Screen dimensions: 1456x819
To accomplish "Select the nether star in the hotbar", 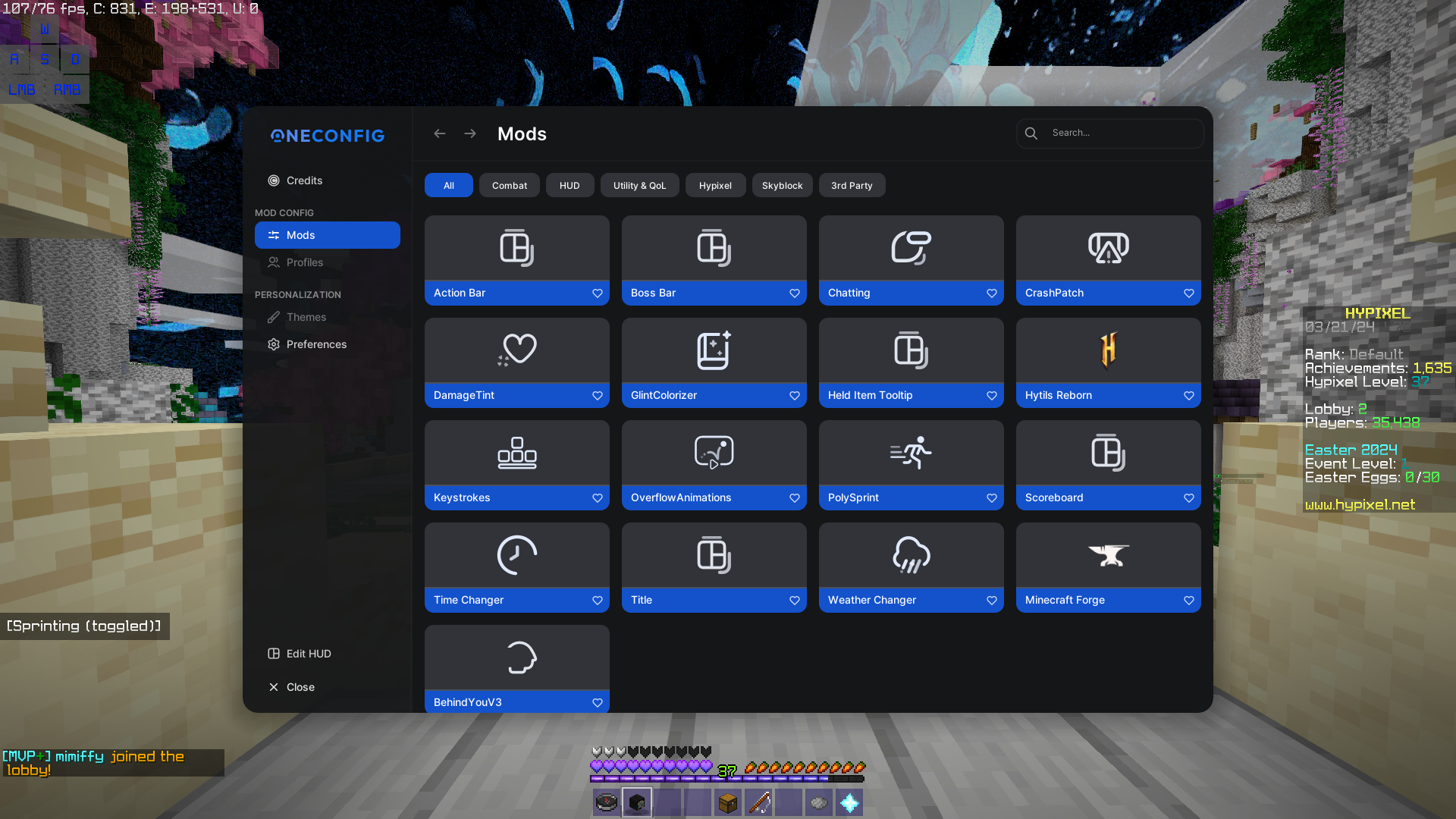I will click(x=849, y=802).
